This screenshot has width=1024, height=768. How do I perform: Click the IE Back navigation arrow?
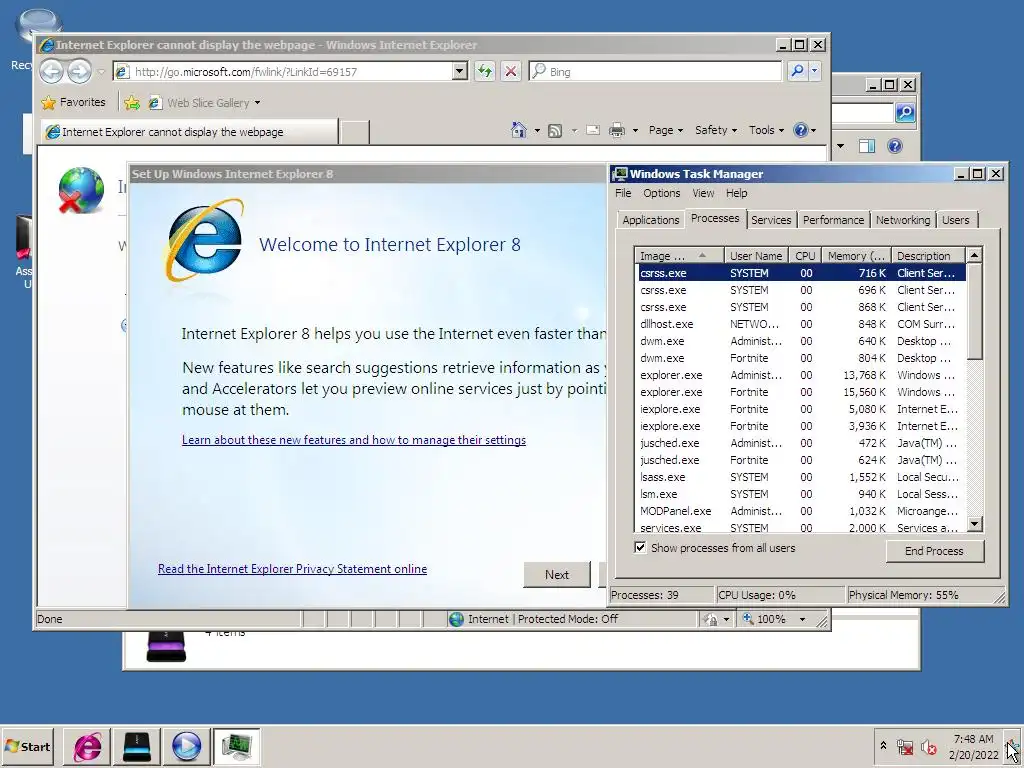pyautogui.click(x=52, y=71)
